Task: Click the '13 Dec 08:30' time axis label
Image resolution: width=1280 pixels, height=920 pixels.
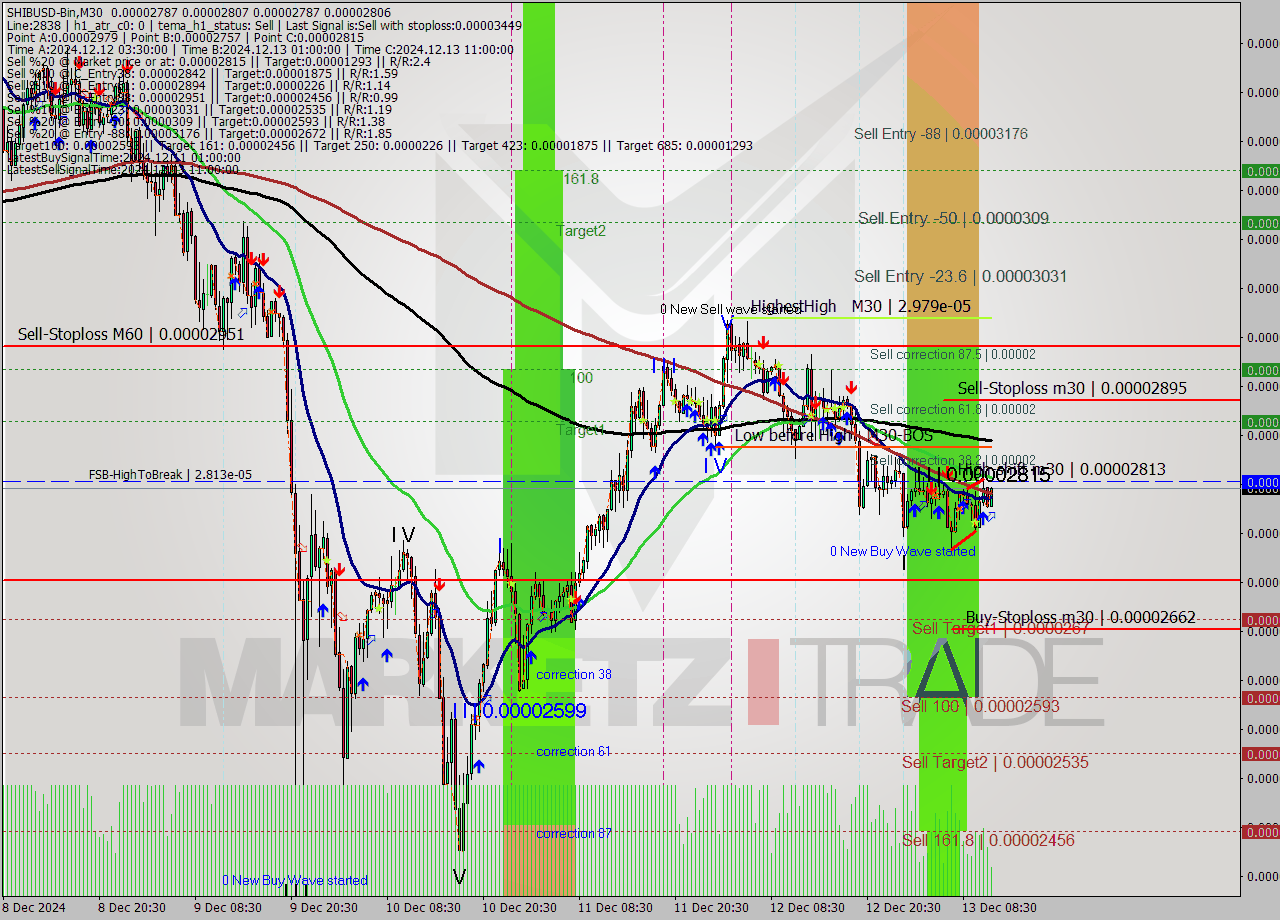Action: (x=999, y=908)
